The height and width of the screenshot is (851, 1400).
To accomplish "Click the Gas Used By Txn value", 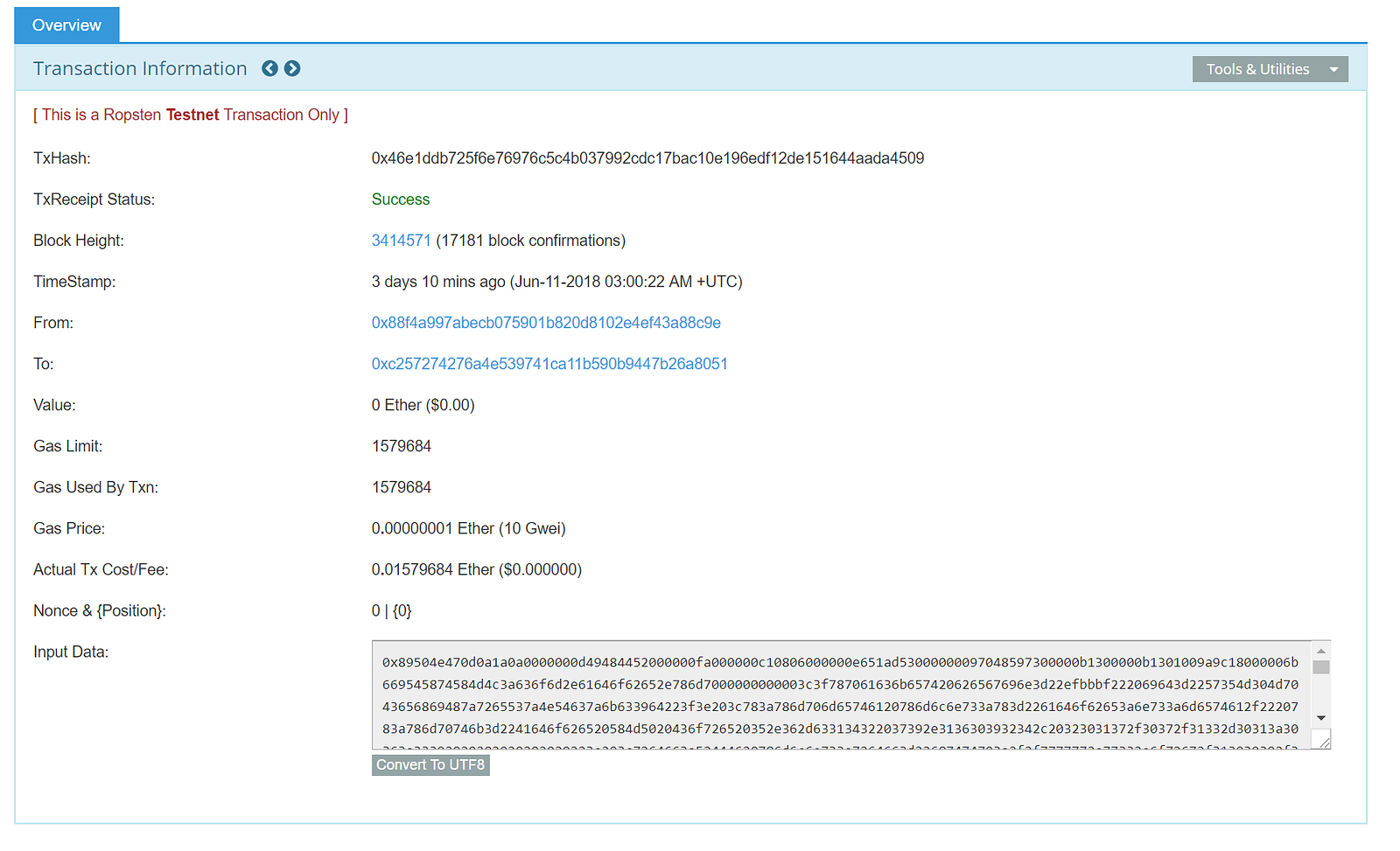I will (x=402, y=487).
